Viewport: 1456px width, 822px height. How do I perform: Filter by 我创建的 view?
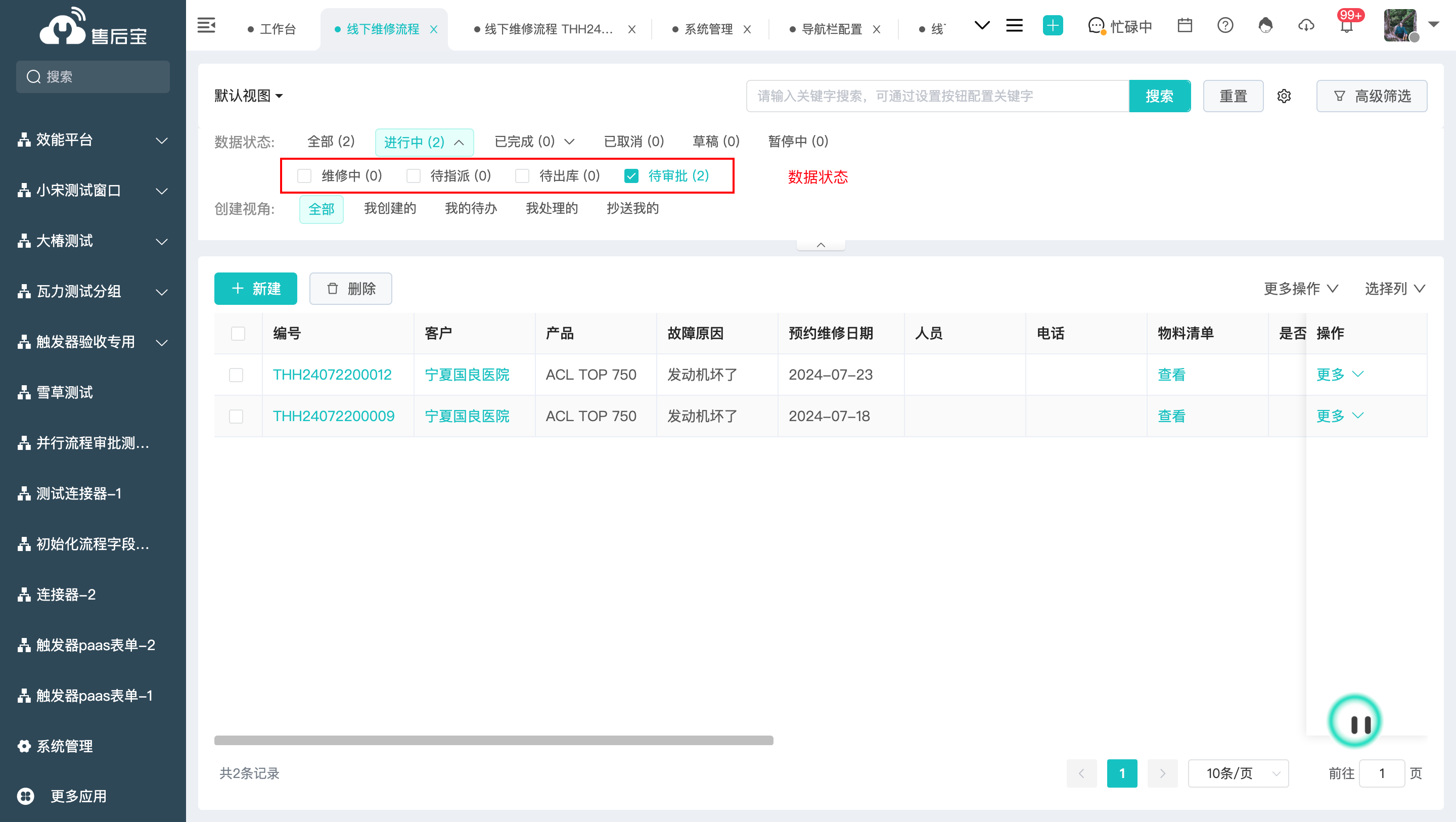[390, 209]
